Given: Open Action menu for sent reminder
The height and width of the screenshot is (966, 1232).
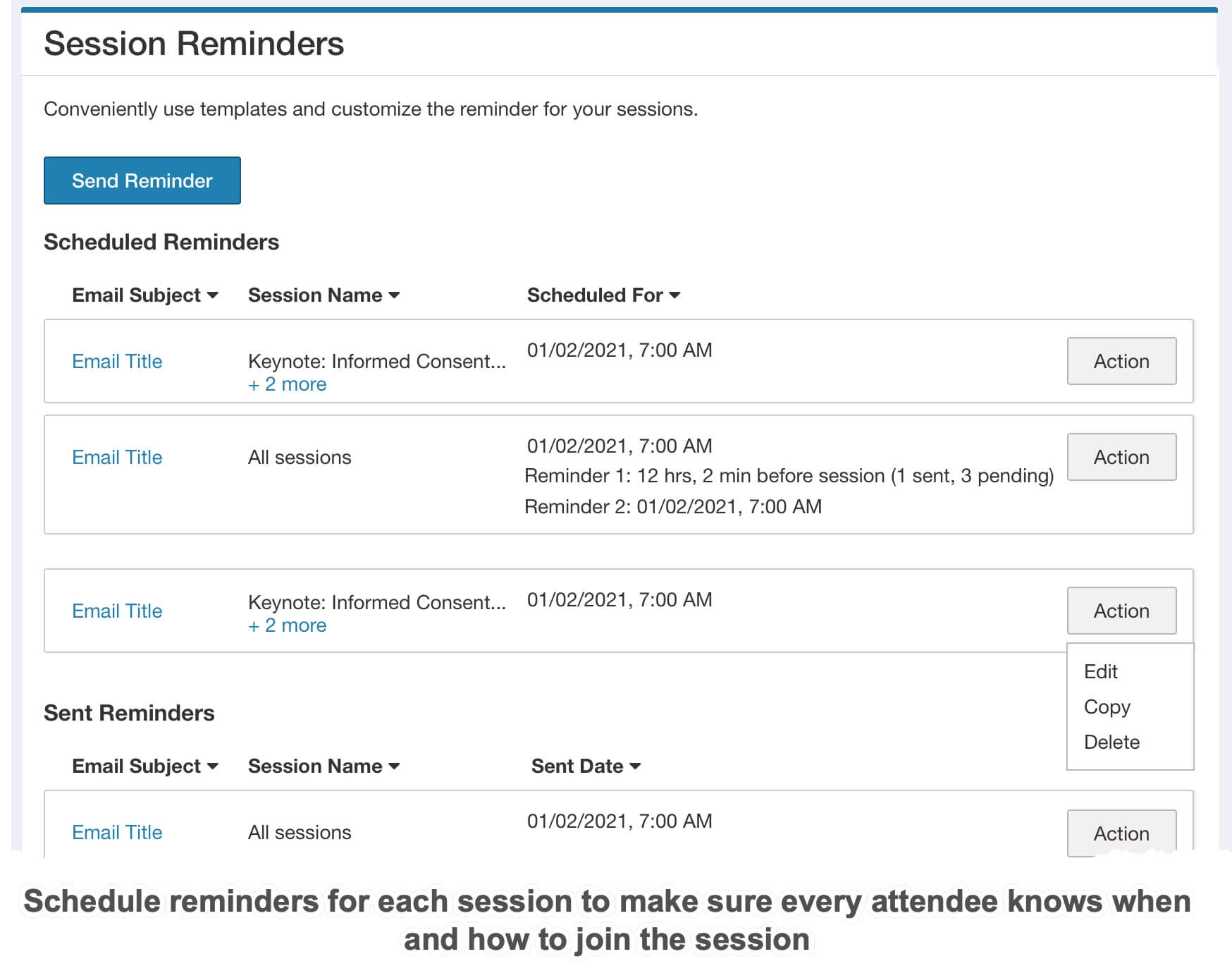Looking at the screenshot, I should click(x=1121, y=833).
